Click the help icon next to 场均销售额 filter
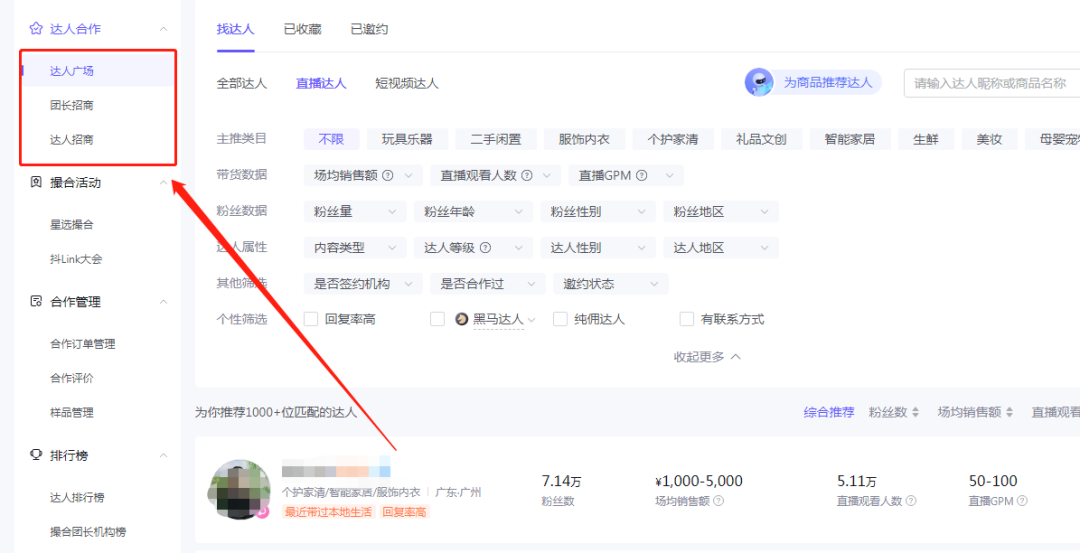The width and height of the screenshot is (1080, 553). 388,175
